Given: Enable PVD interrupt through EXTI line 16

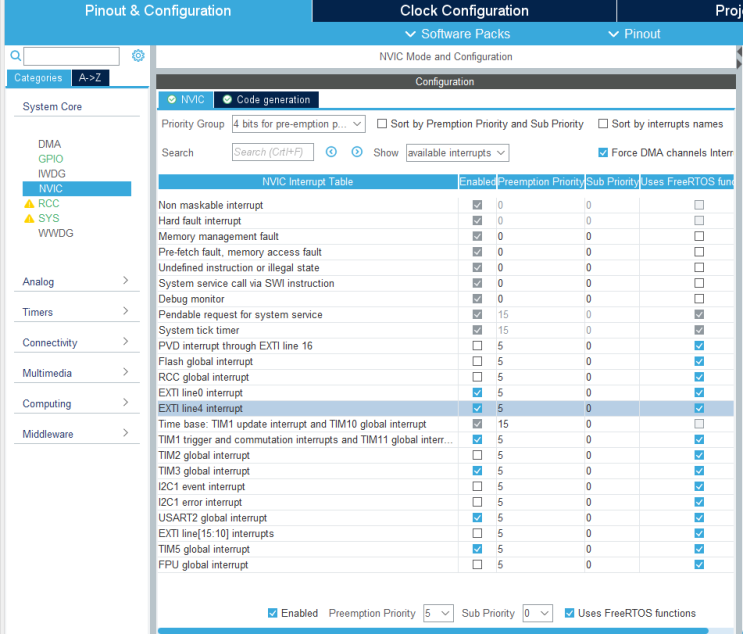Looking at the screenshot, I should coord(477,346).
